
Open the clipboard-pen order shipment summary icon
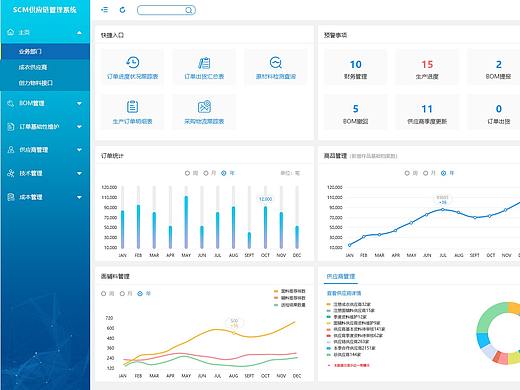204,62
